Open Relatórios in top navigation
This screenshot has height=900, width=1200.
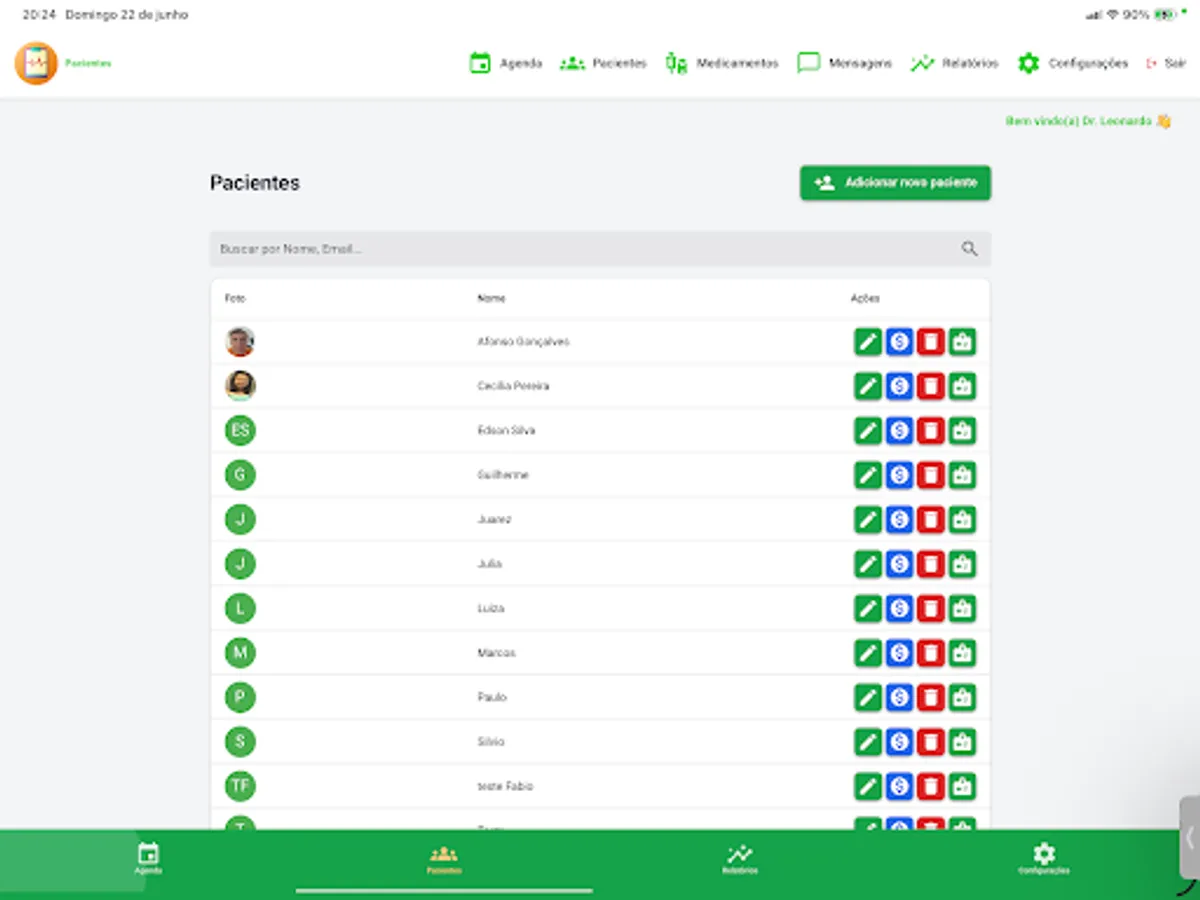click(954, 63)
